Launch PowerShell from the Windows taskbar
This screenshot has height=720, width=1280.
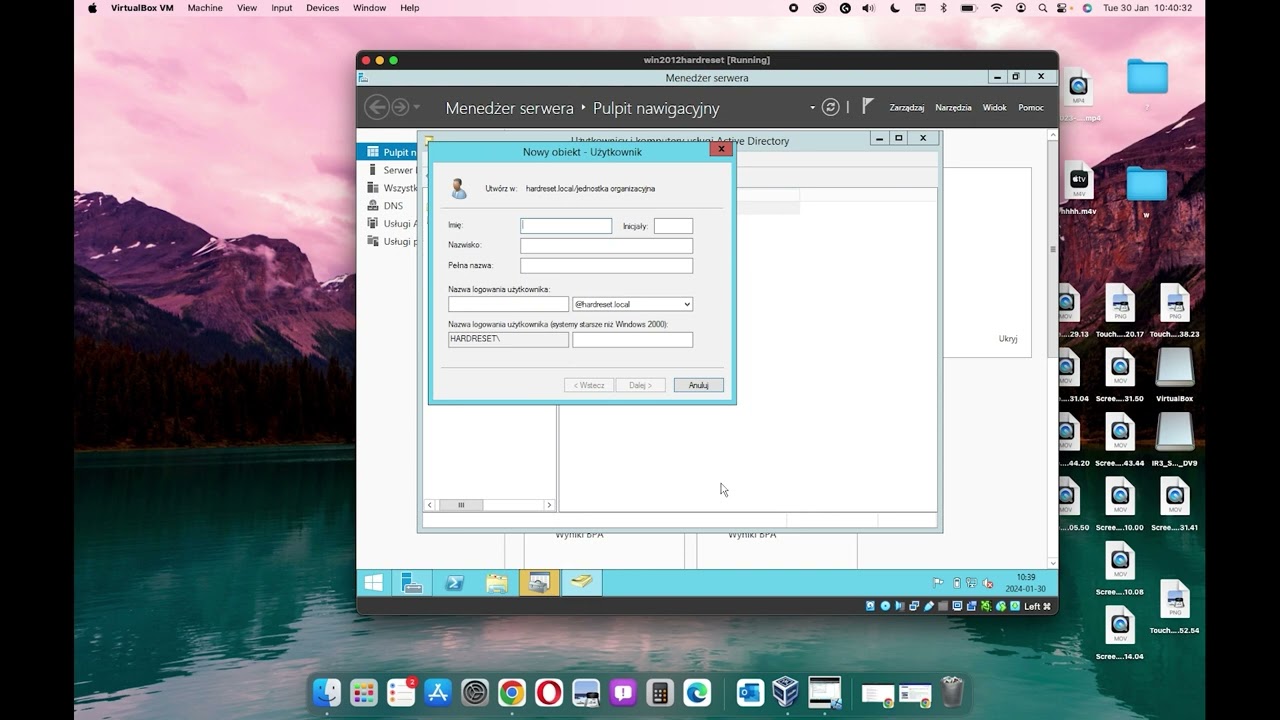click(x=454, y=583)
